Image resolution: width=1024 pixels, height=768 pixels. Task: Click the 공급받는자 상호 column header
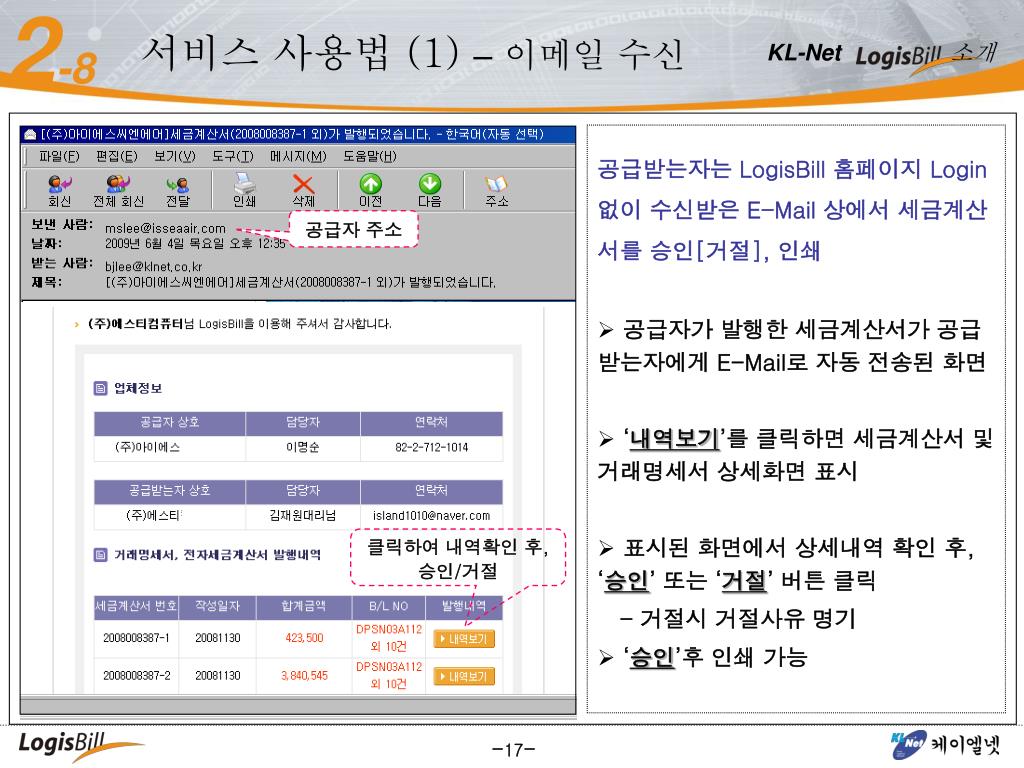coord(170,490)
